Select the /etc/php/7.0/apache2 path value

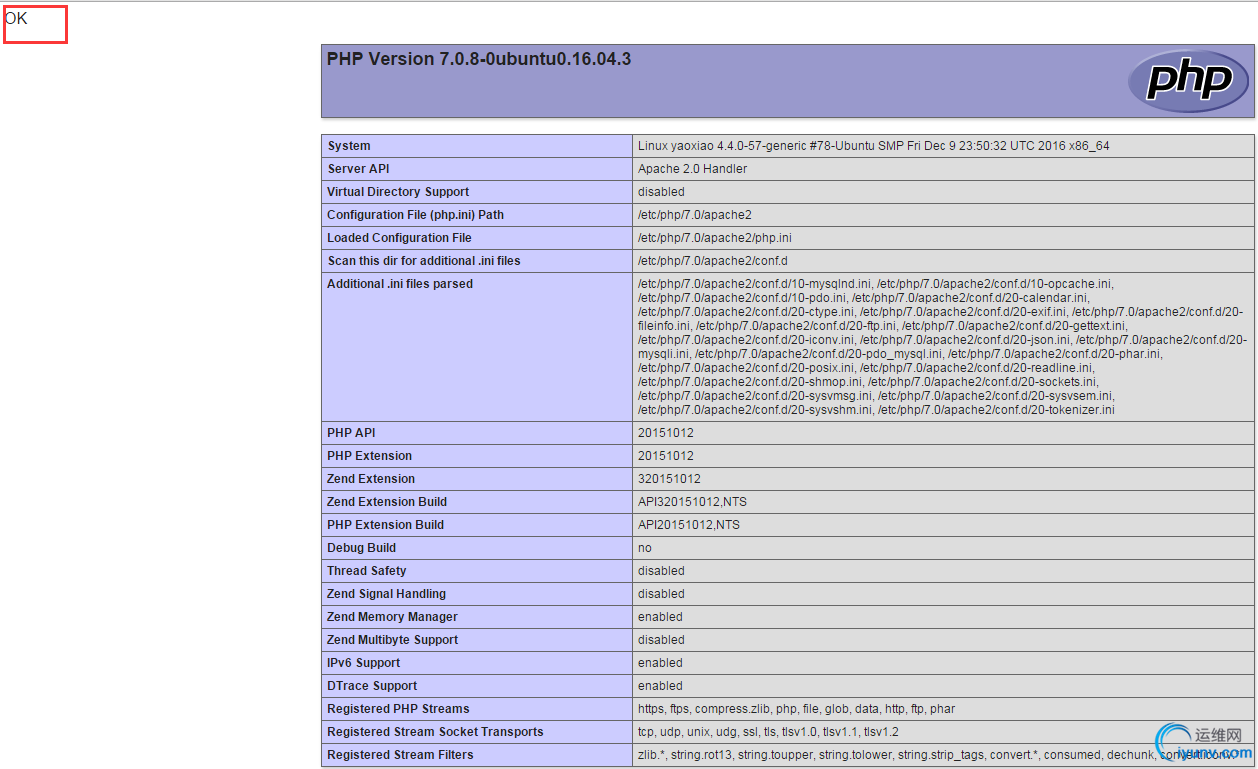point(695,215)
